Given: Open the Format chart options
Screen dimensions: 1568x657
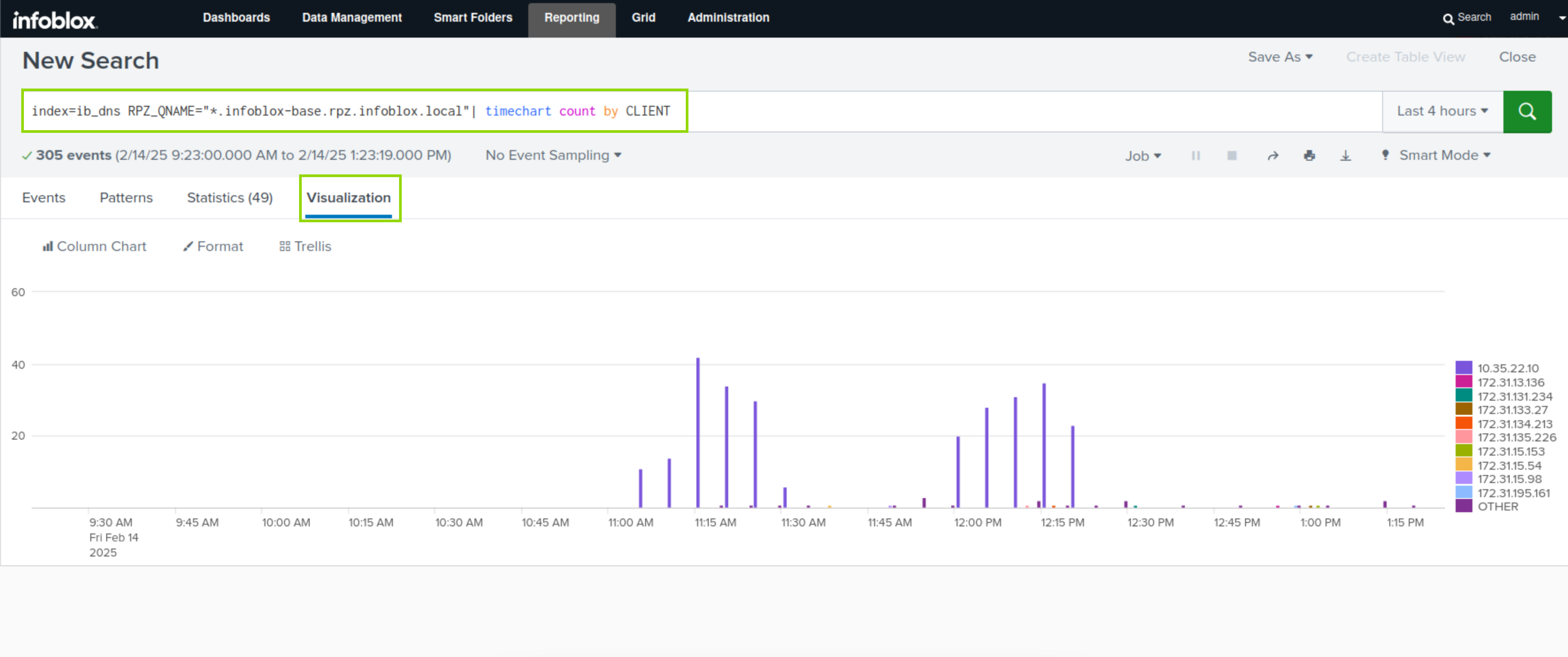Looking at the screenshot, I should tap(213, 247).
